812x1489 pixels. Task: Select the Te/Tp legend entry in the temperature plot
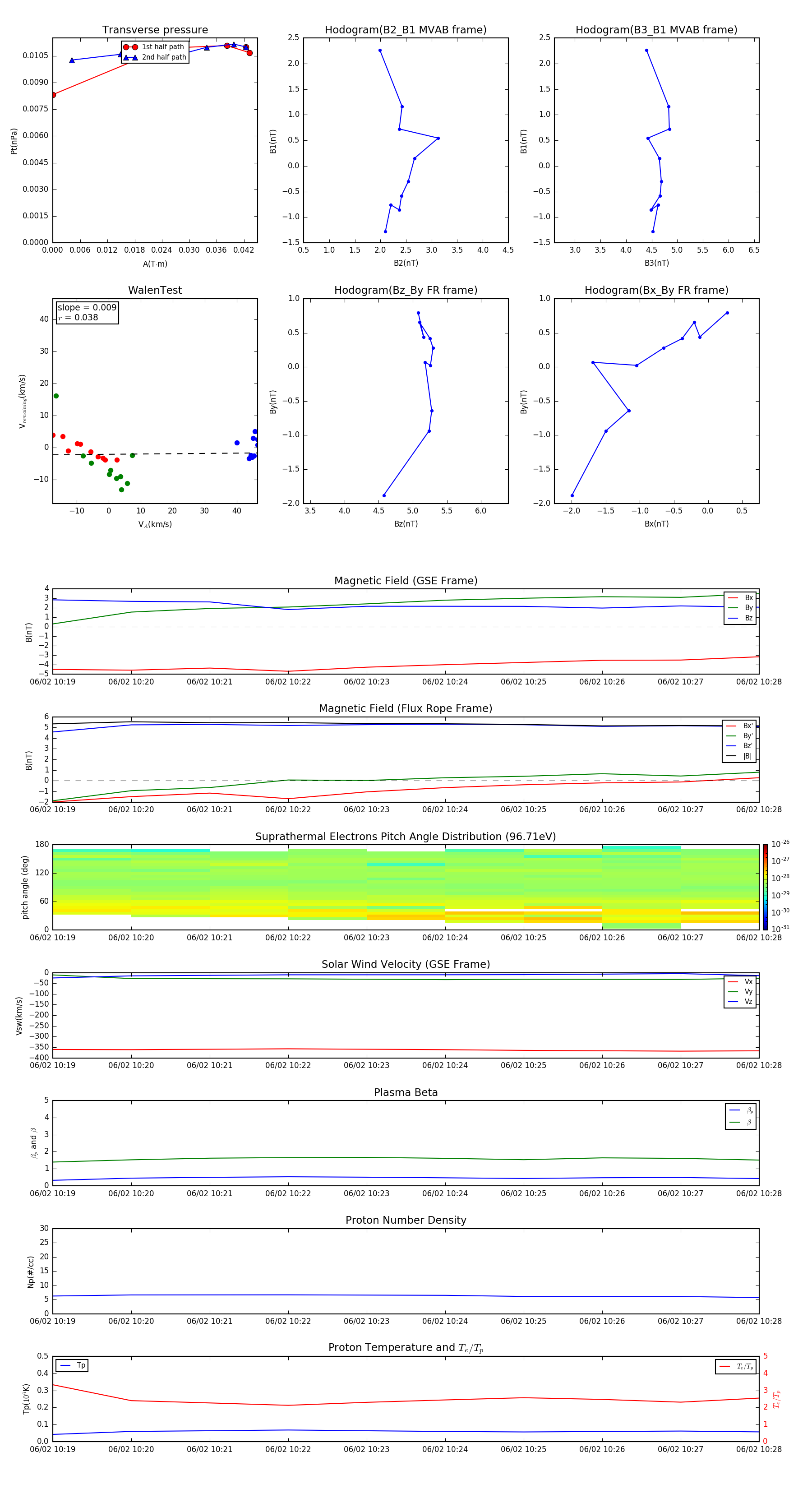point(736,1366)
